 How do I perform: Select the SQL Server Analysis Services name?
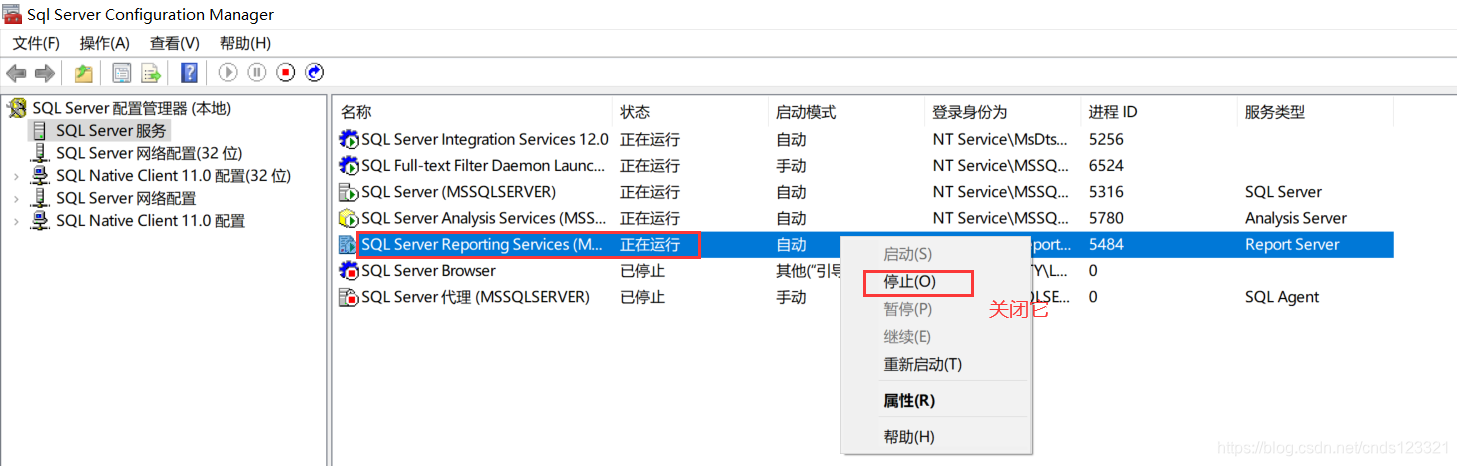tap(483, 218)
